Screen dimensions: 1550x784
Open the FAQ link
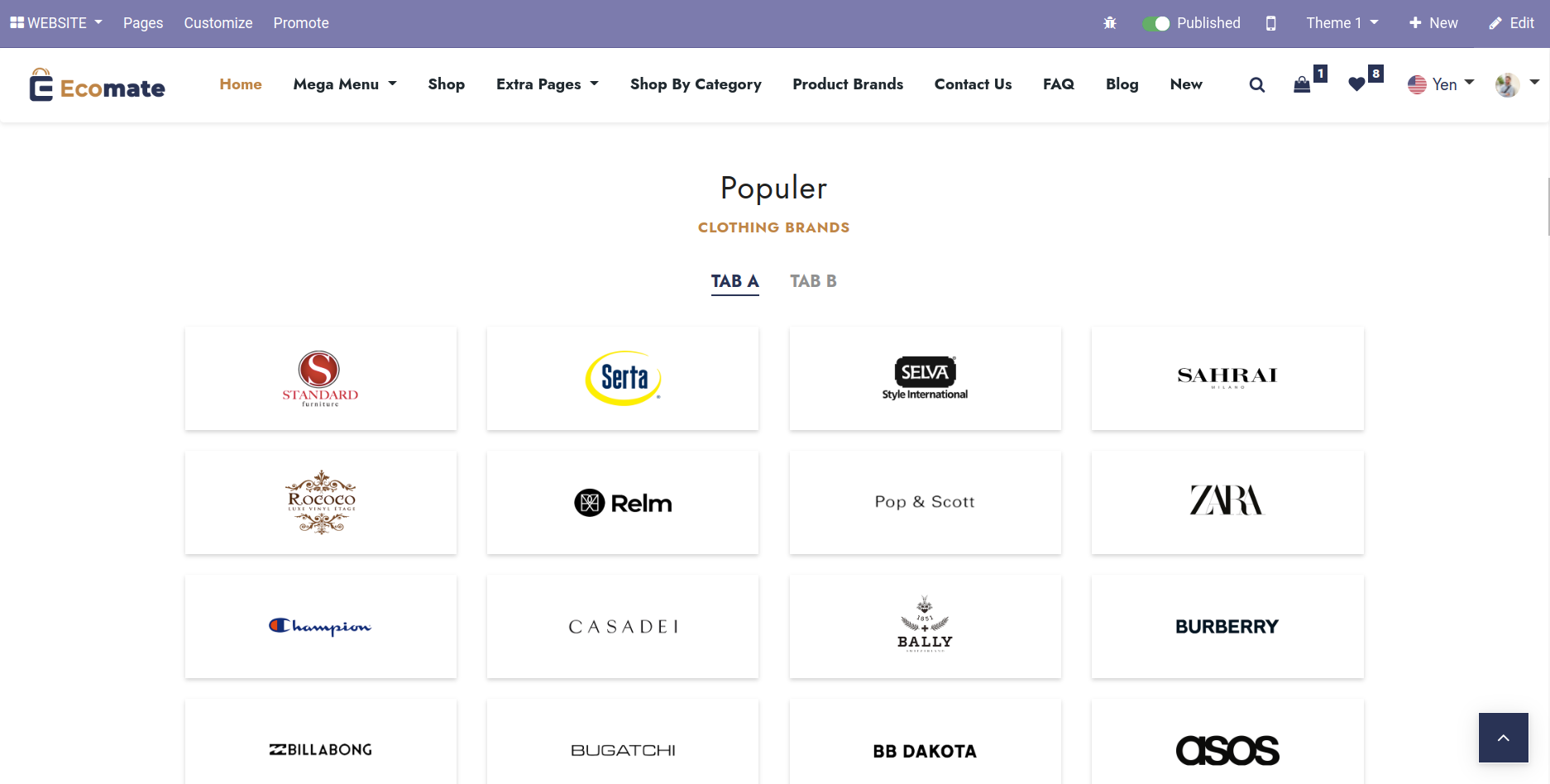(1059, 84)
